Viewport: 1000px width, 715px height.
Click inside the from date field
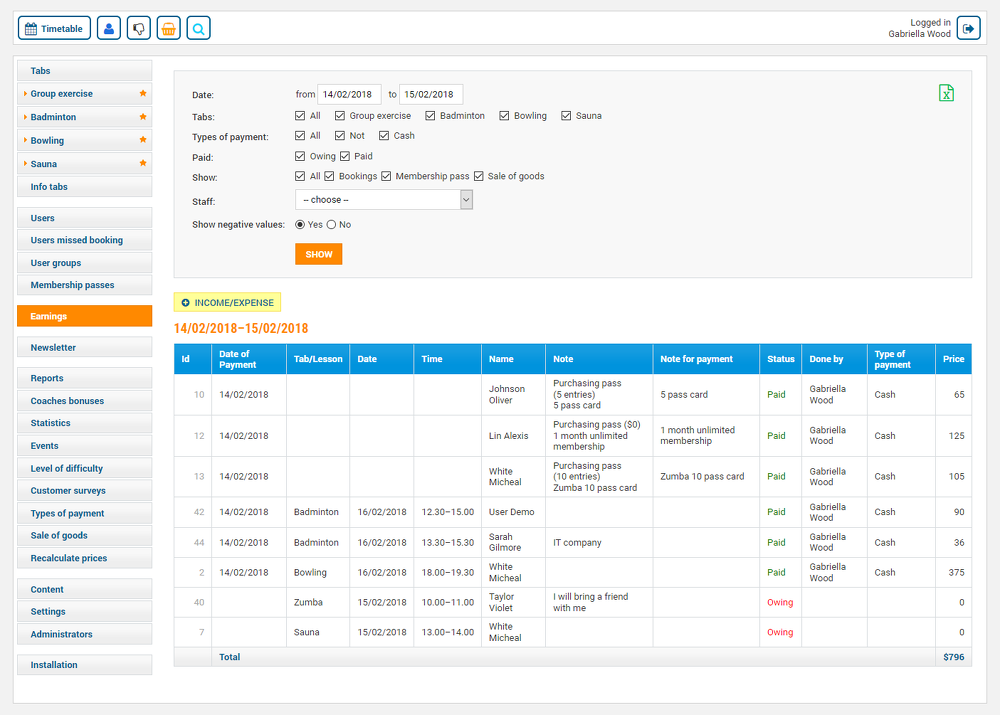[x=349, y=93]
